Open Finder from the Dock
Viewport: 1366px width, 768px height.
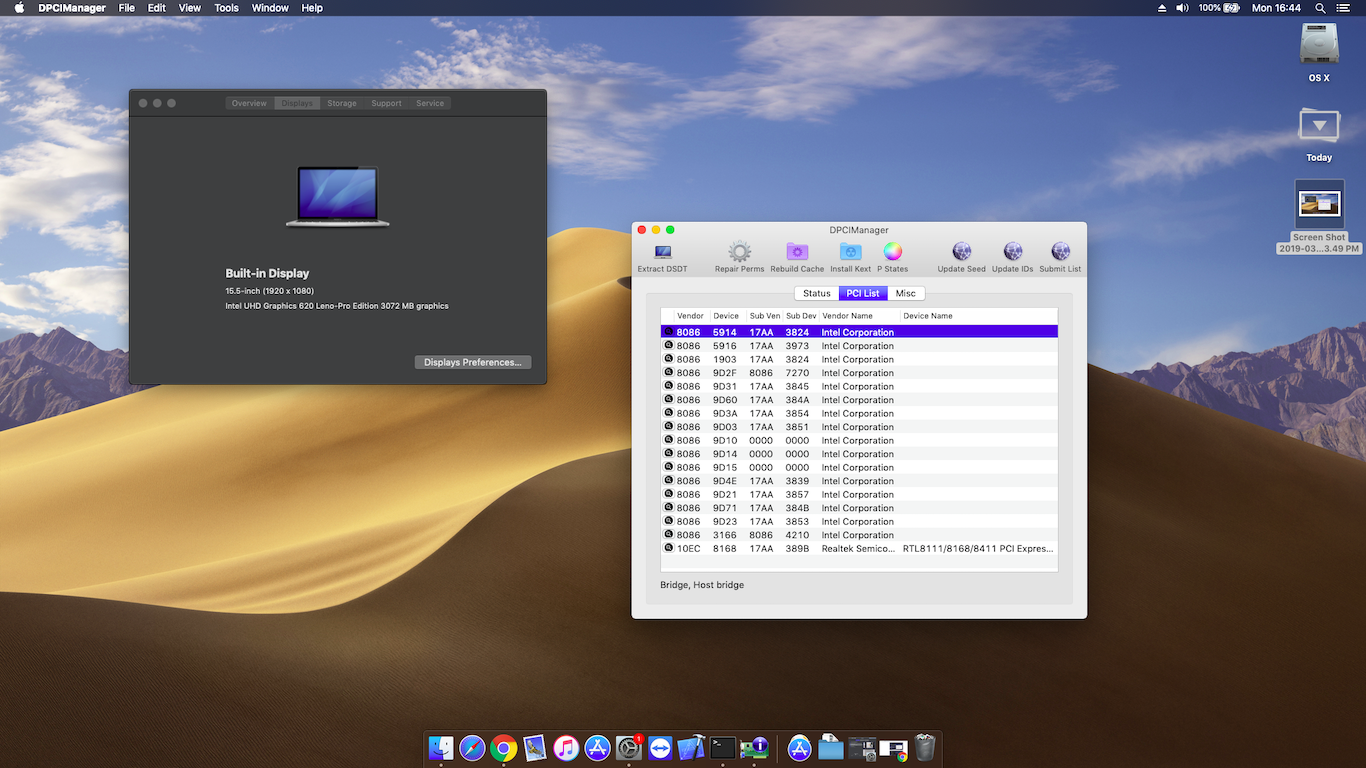pyautogui.click(x=441, y=747)
